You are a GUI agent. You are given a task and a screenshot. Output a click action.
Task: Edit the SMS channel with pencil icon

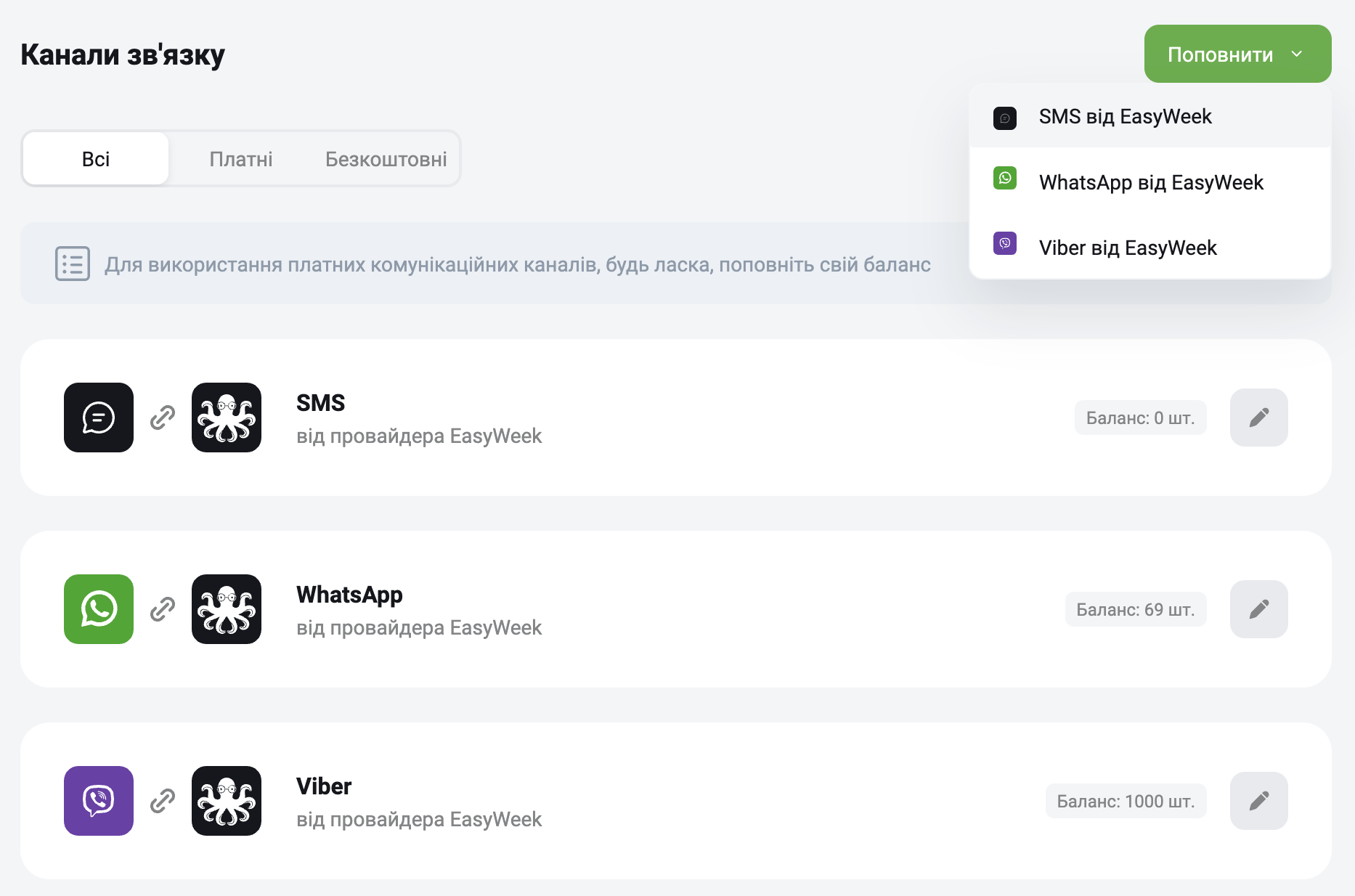click(x=1259, y=418)
